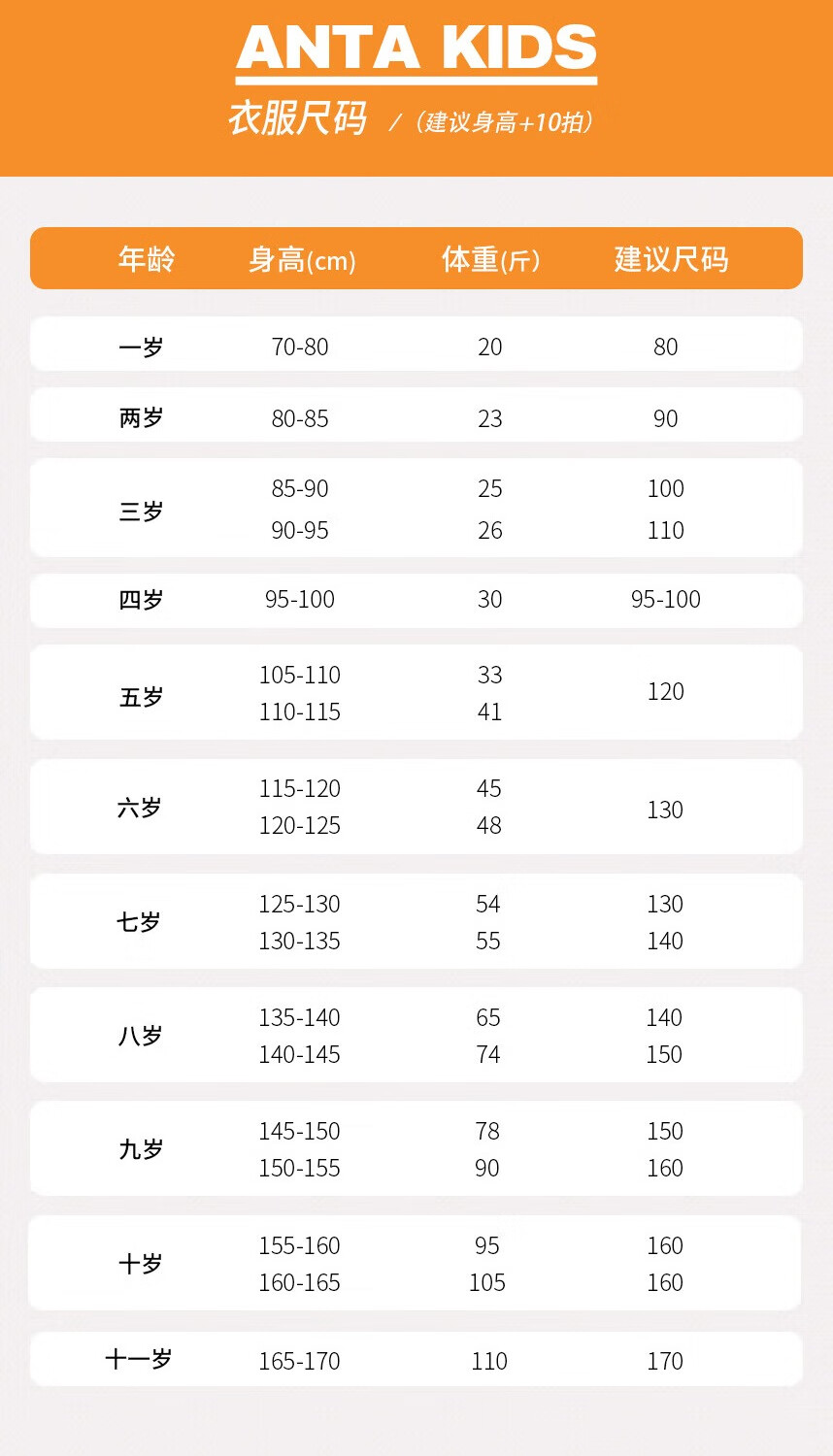Click the 建议身高+10拍 note
833x1456 pixels.
point(503,122)
